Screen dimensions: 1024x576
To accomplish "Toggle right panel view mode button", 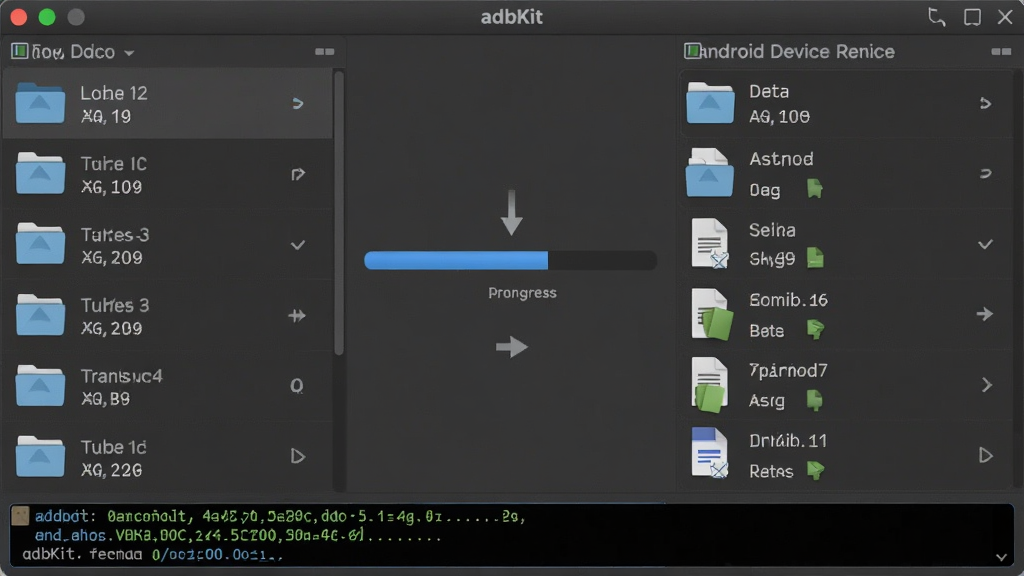I will coord(1001,52).
